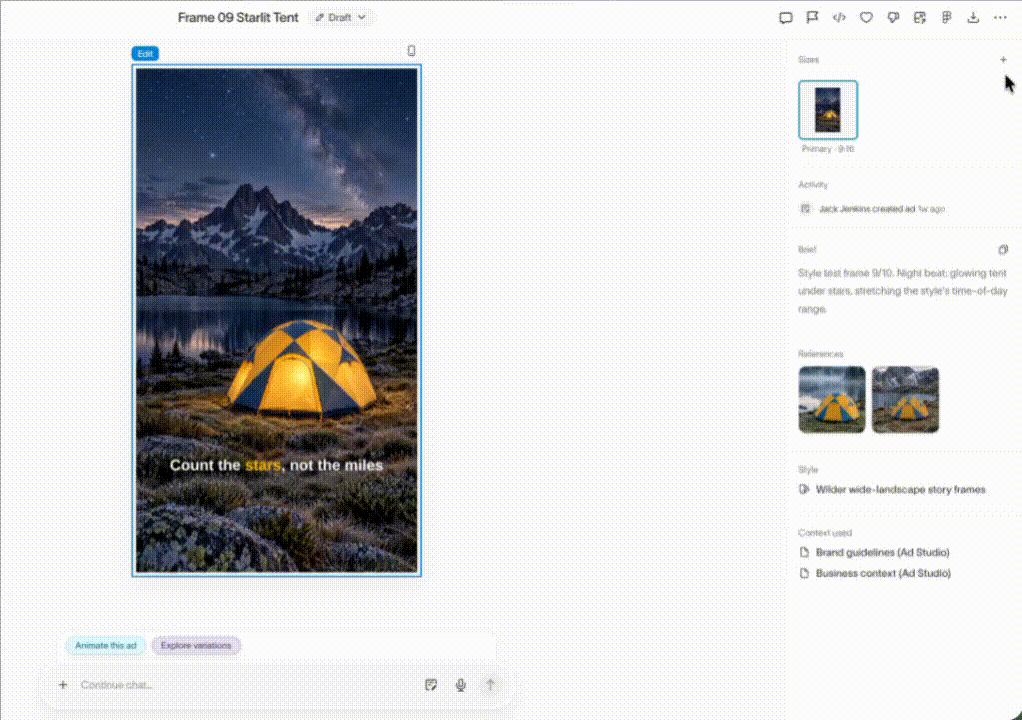1022x720 pixels.
Task: Click the note edit icon in chat bar
Action: click(x=431, y=685)
